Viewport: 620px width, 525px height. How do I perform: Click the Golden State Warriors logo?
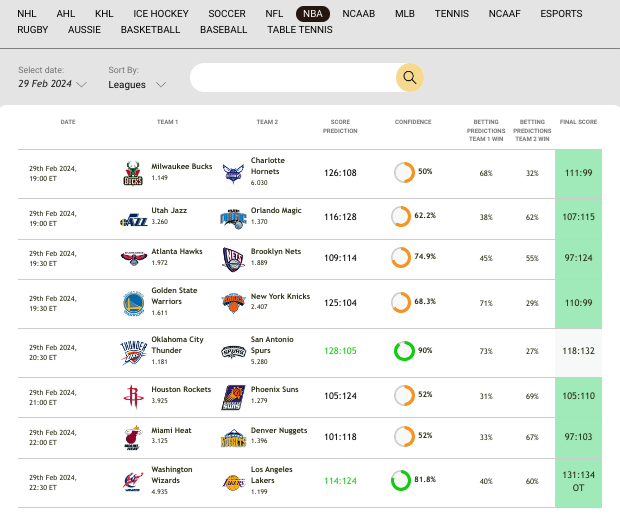pos(134,304)
